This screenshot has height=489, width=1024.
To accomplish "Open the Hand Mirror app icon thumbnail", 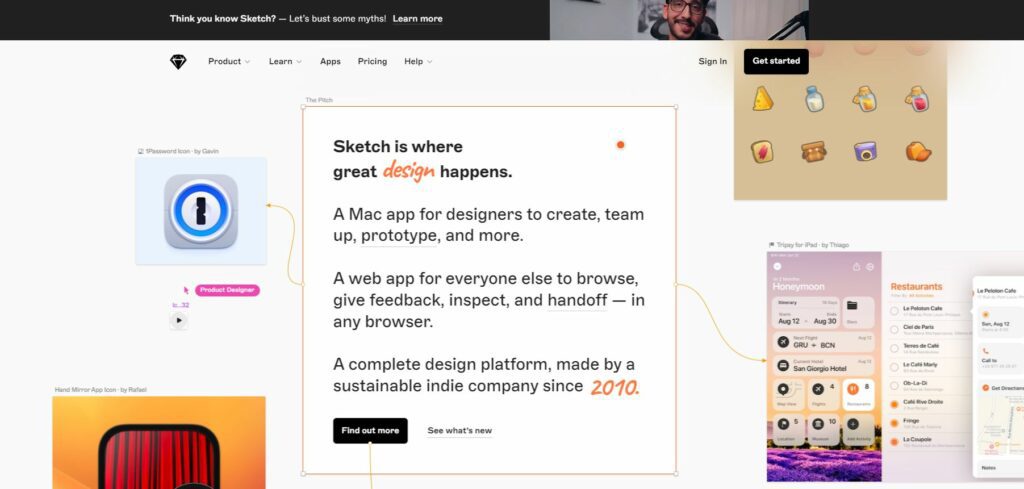I will (x=159, y=443).
